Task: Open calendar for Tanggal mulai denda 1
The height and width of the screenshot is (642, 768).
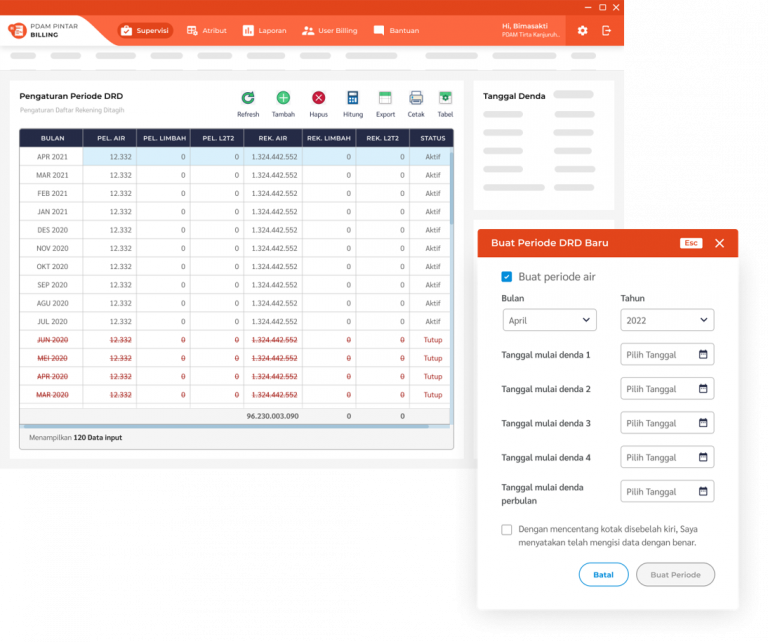Action: click(703, 355)
